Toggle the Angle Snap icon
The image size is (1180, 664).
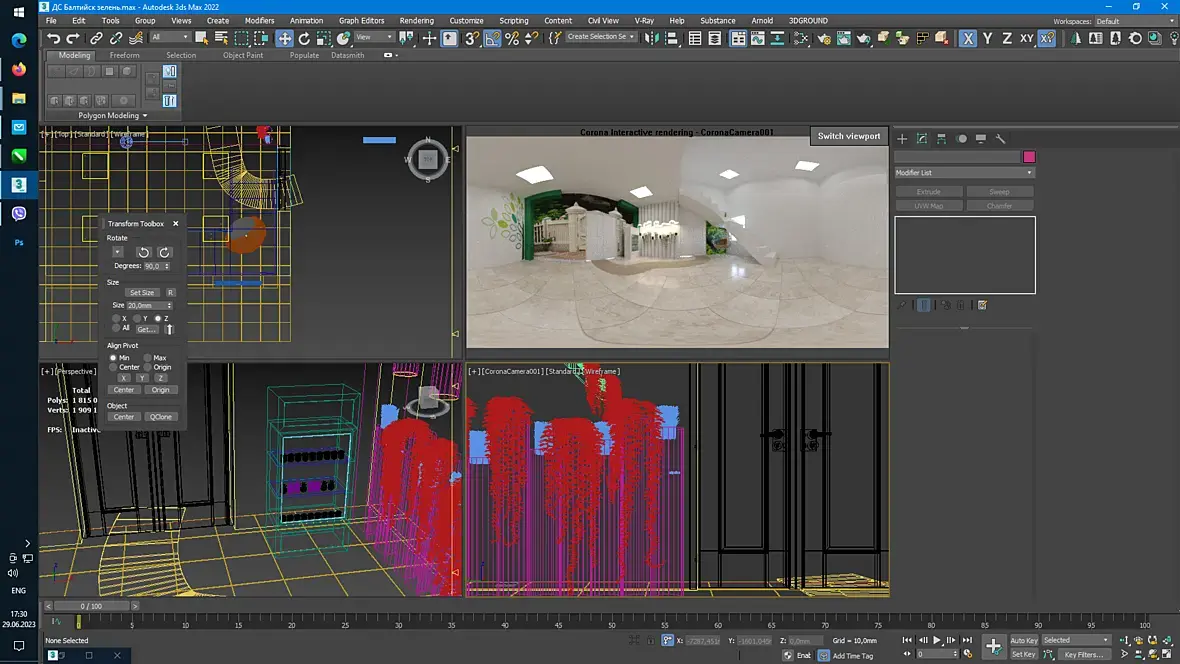pos(493,38)
